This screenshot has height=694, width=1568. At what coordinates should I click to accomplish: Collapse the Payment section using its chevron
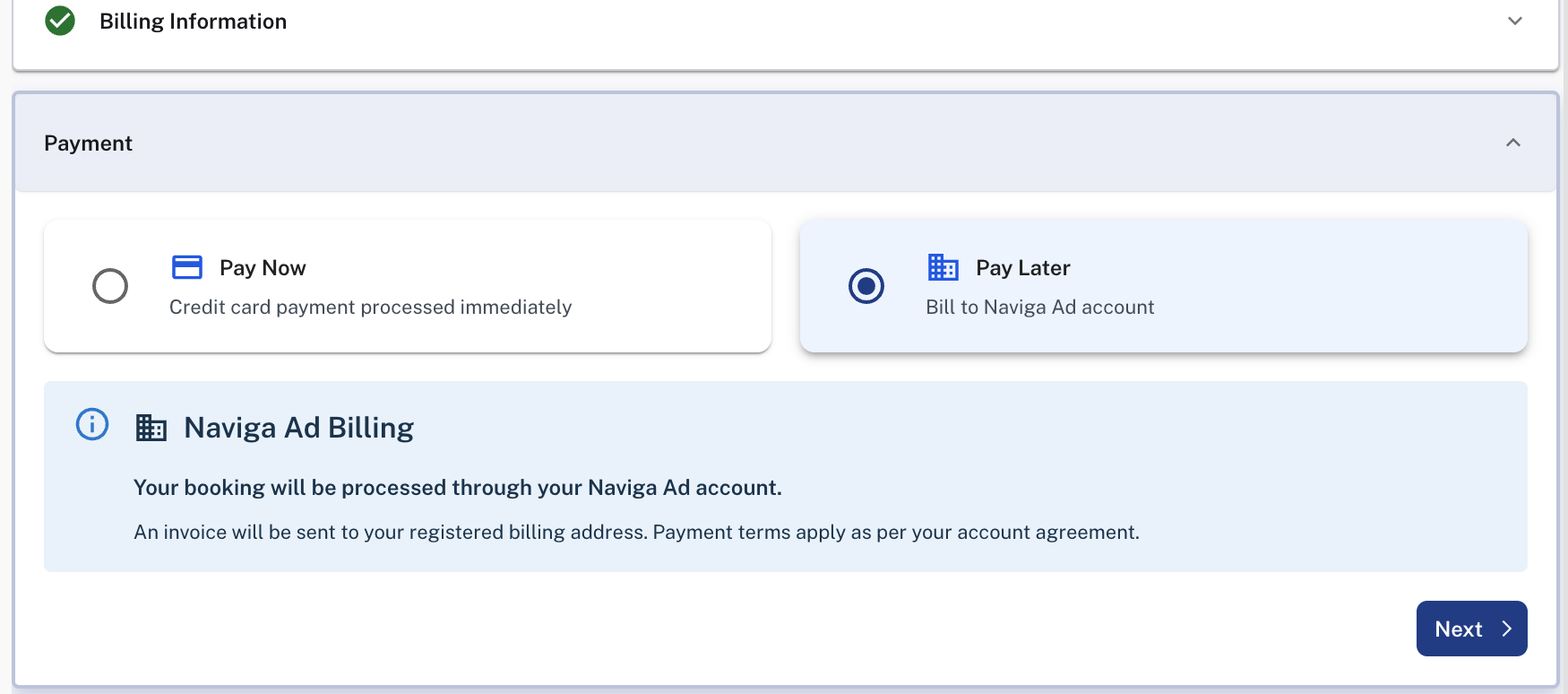(x=1512, y=143)
